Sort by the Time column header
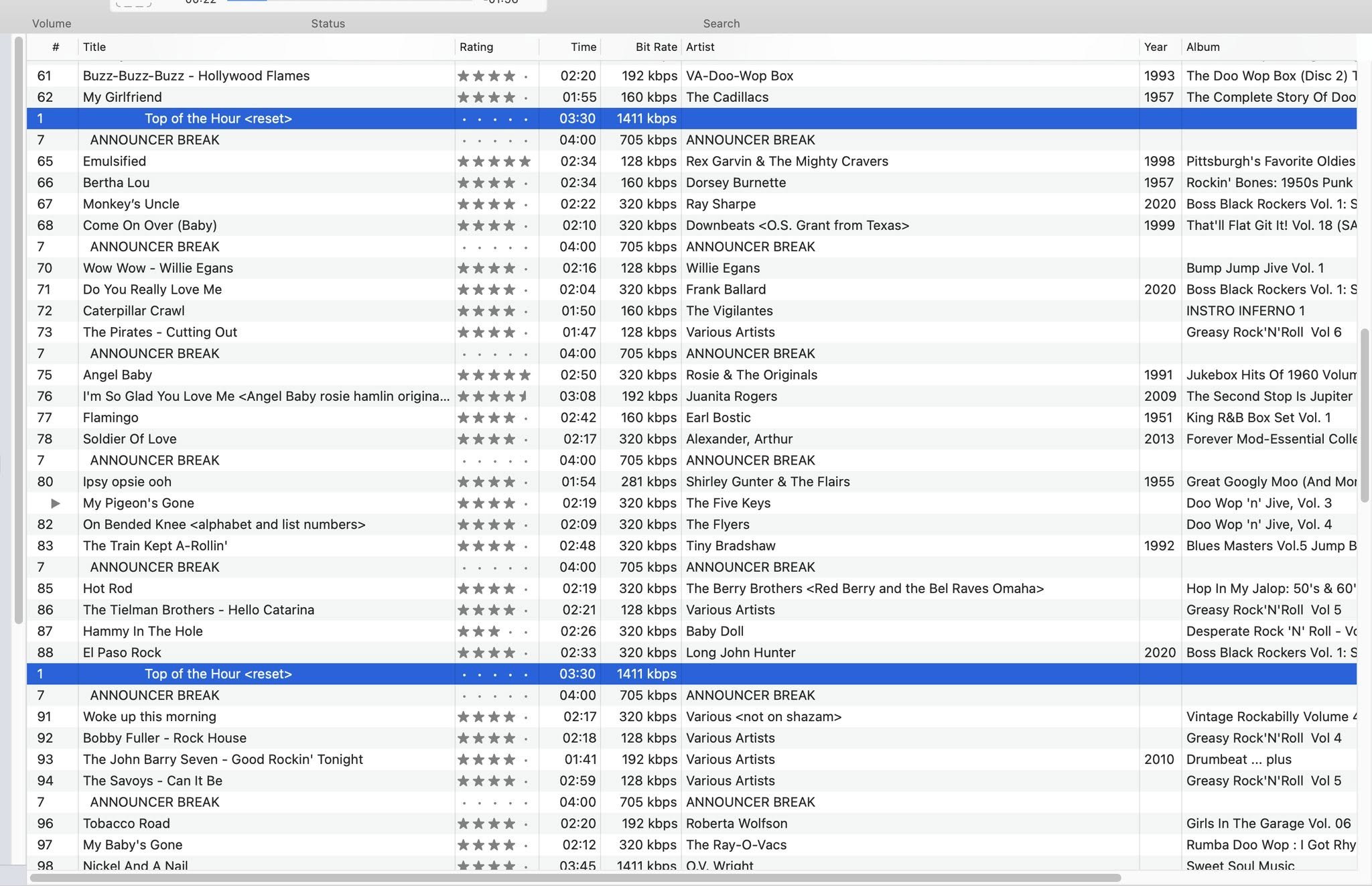Viewport: 1372px width, 886px height. [569, 47]
